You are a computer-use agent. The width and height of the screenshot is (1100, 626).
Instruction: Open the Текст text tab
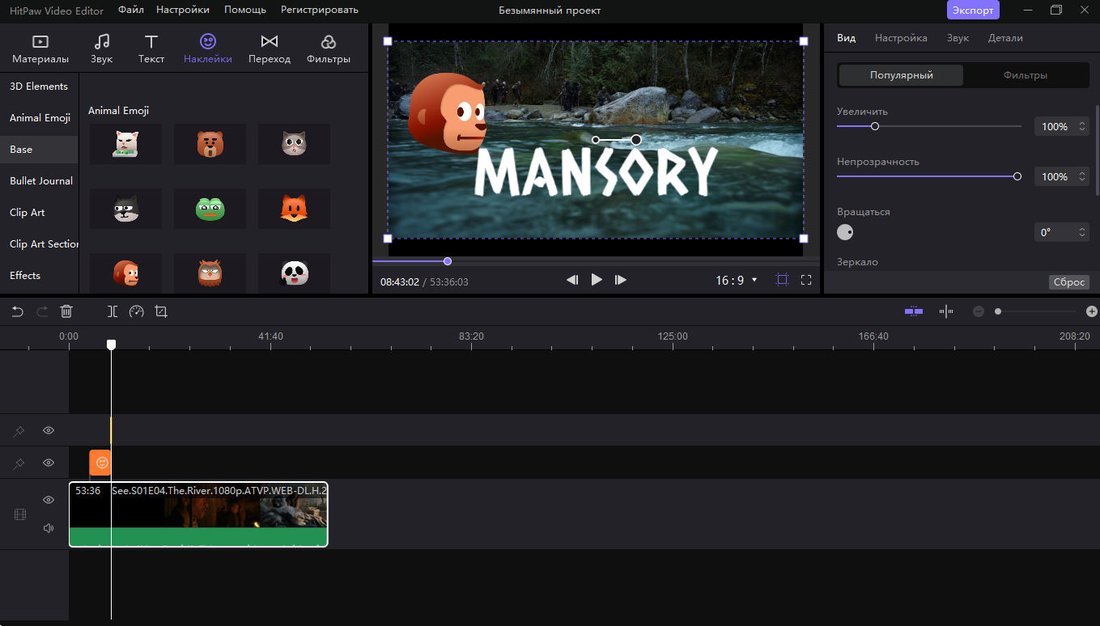coord(151,49)
